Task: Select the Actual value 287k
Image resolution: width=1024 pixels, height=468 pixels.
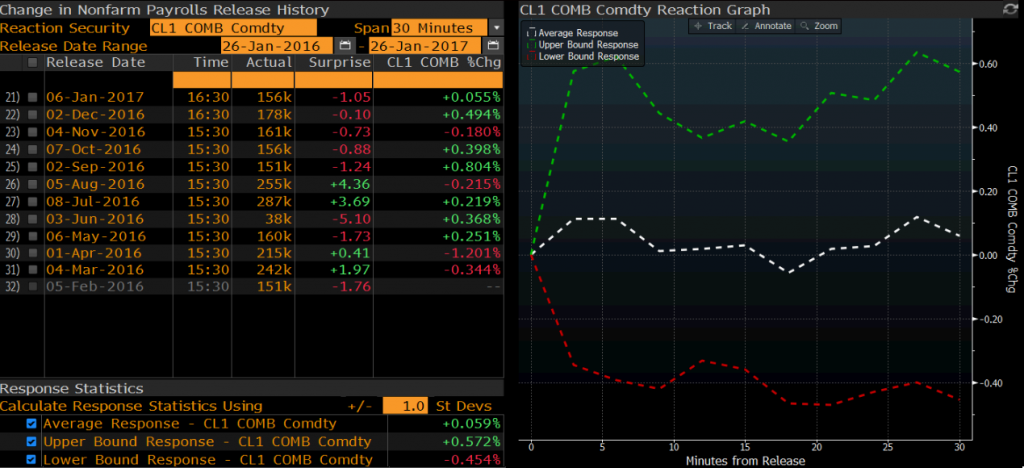Action: coord(274,201)
